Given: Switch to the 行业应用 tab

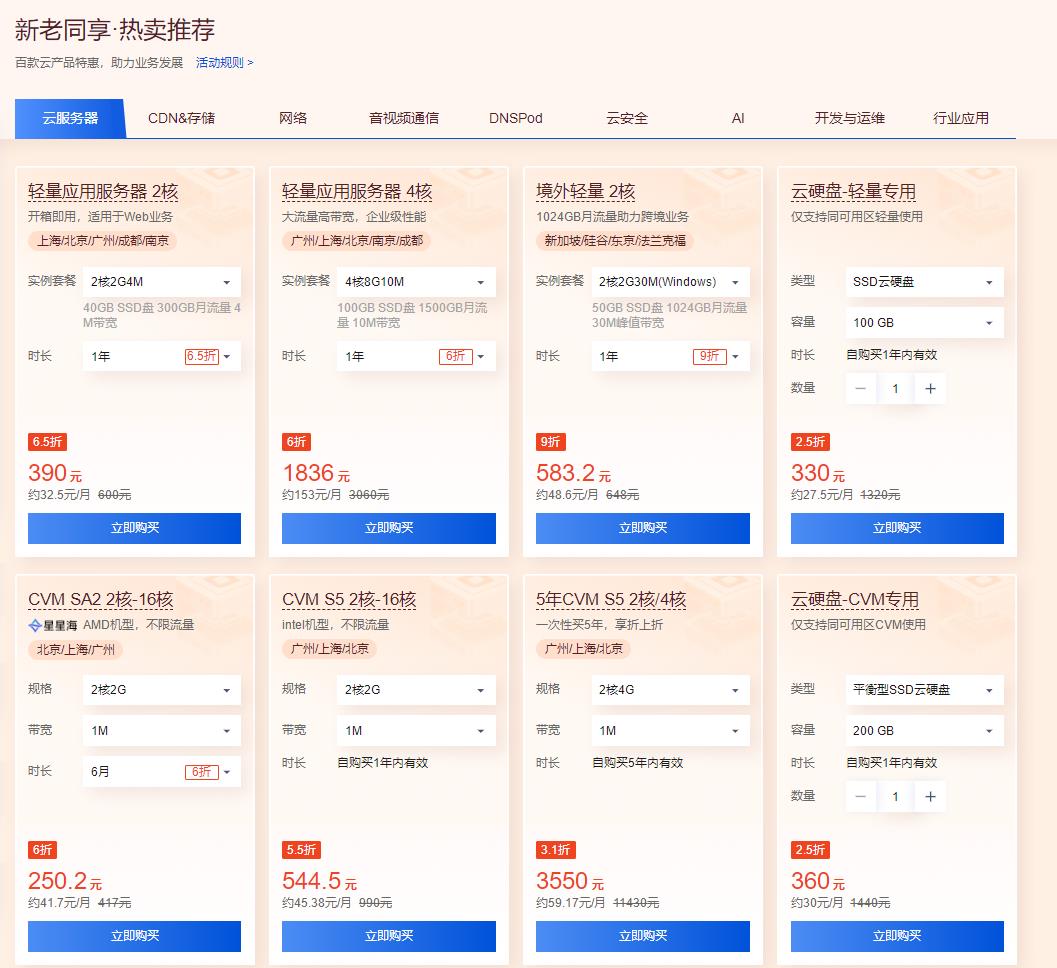Looking at the screenshot, I should point(961,118).
